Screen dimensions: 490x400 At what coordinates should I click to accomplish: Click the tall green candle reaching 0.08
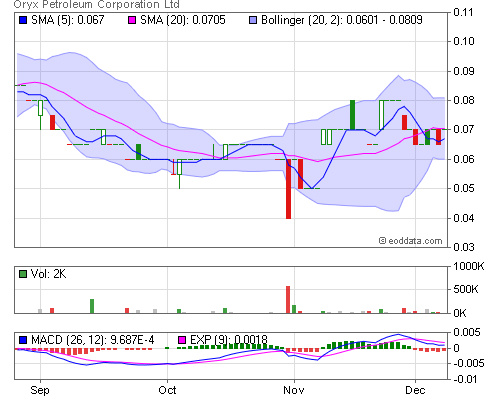click(x=352, y=115)
